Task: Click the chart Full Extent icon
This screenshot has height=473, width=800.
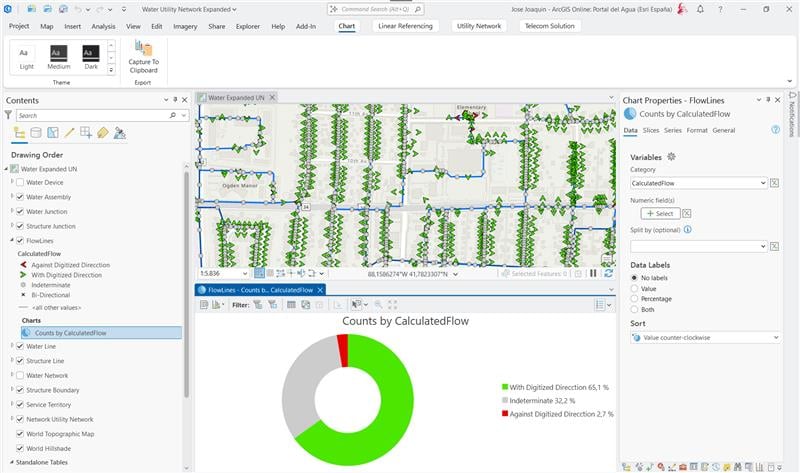Action: point(392,305)
